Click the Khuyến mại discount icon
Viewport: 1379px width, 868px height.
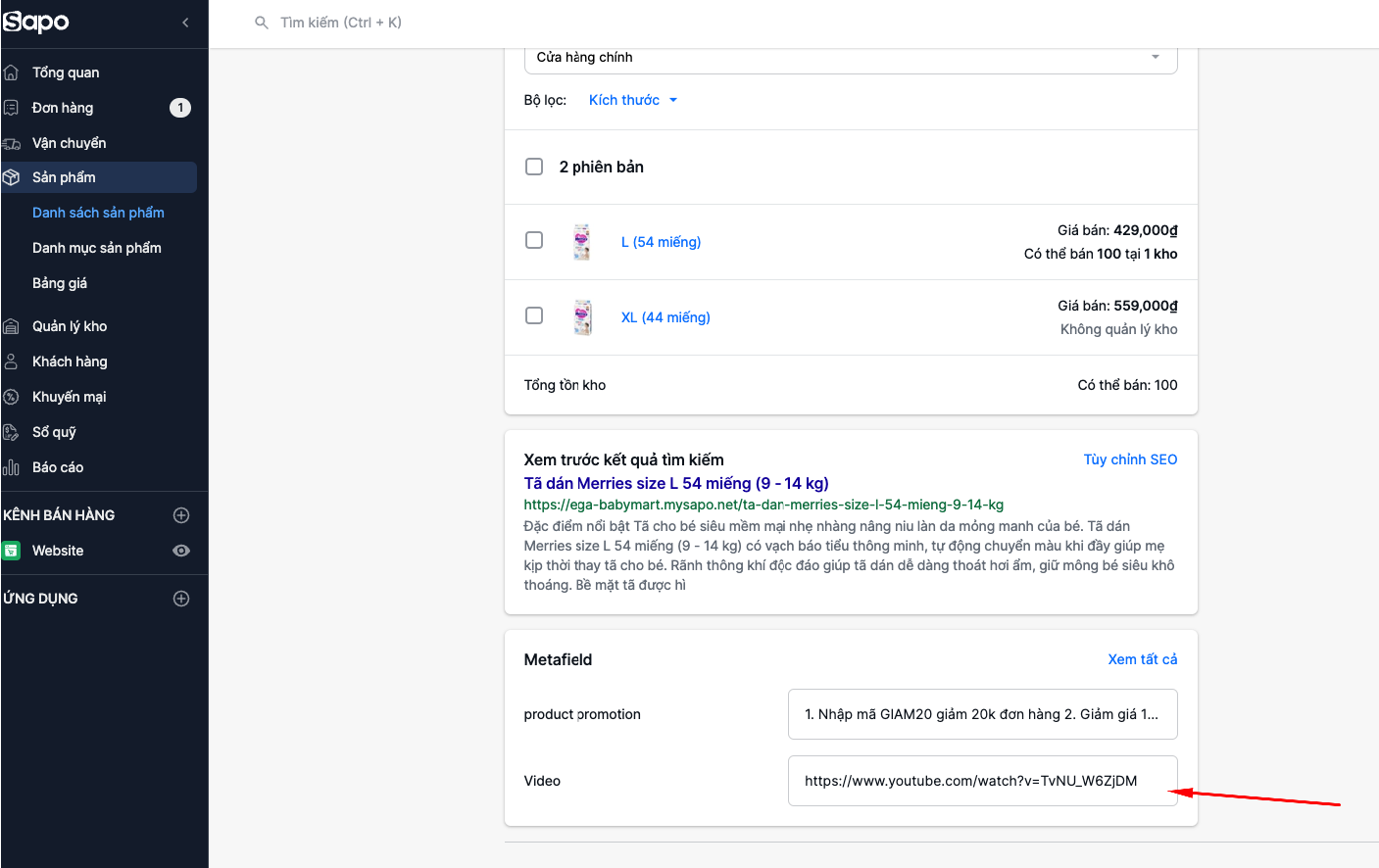[x=12, y=397]
